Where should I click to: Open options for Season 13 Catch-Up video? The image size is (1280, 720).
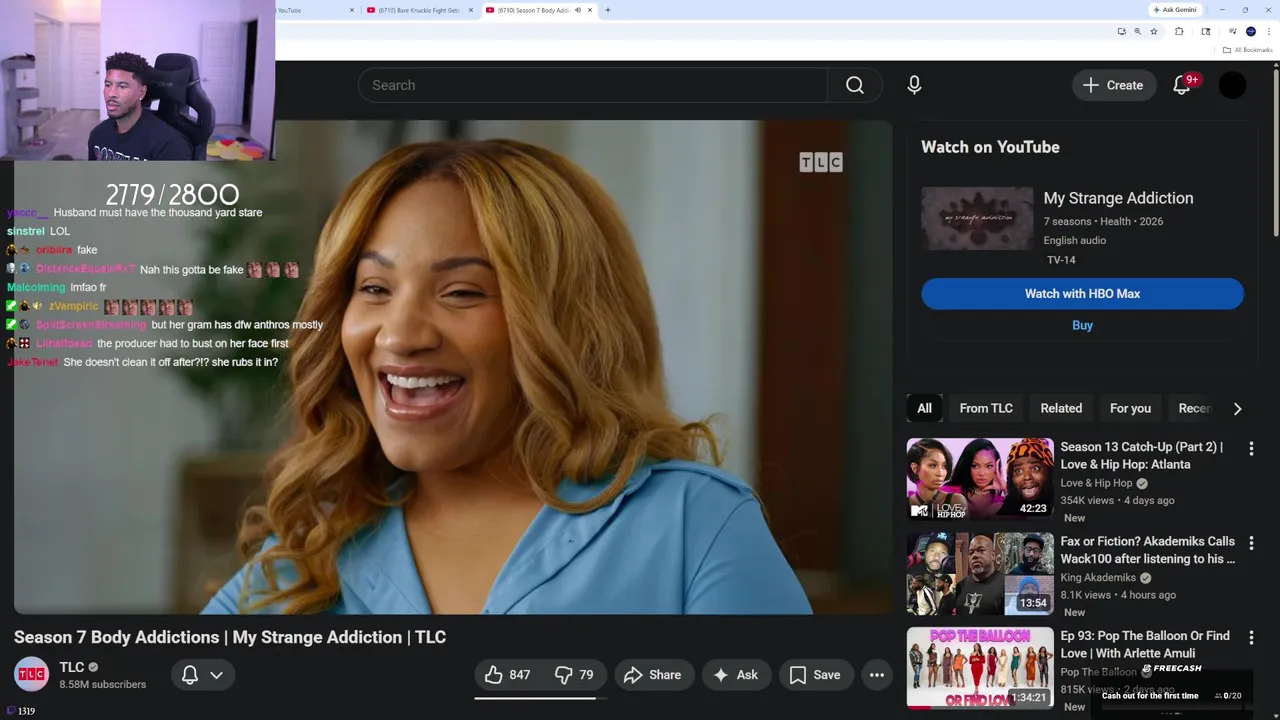pyautogui.click(x=1251, y=448)
